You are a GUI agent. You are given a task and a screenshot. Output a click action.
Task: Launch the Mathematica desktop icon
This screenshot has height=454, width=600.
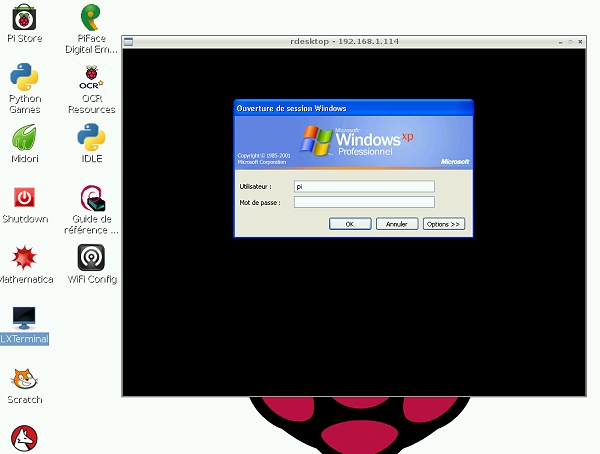24,257
